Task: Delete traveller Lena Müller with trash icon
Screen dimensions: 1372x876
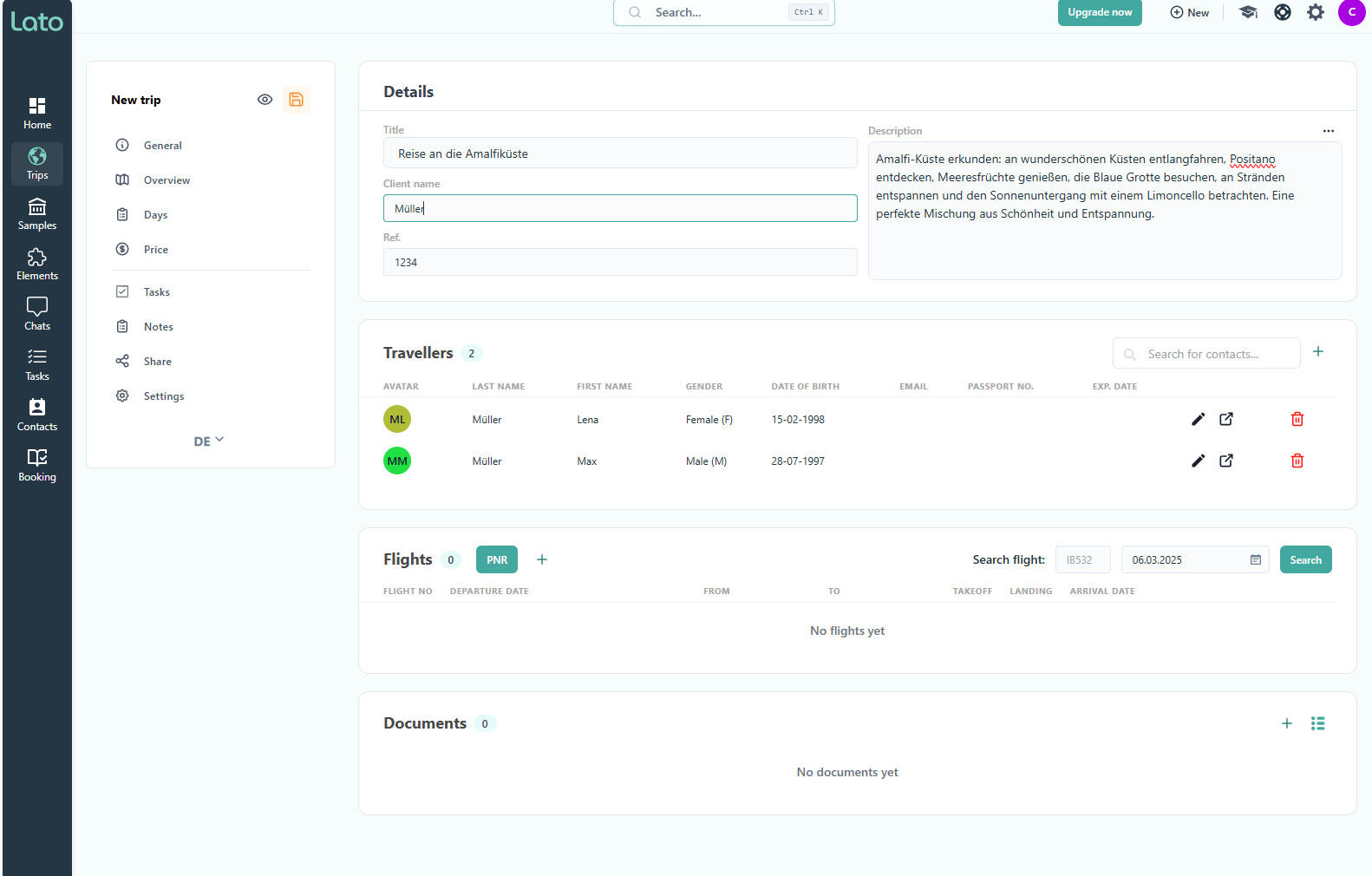Action: click(1297, 420)
